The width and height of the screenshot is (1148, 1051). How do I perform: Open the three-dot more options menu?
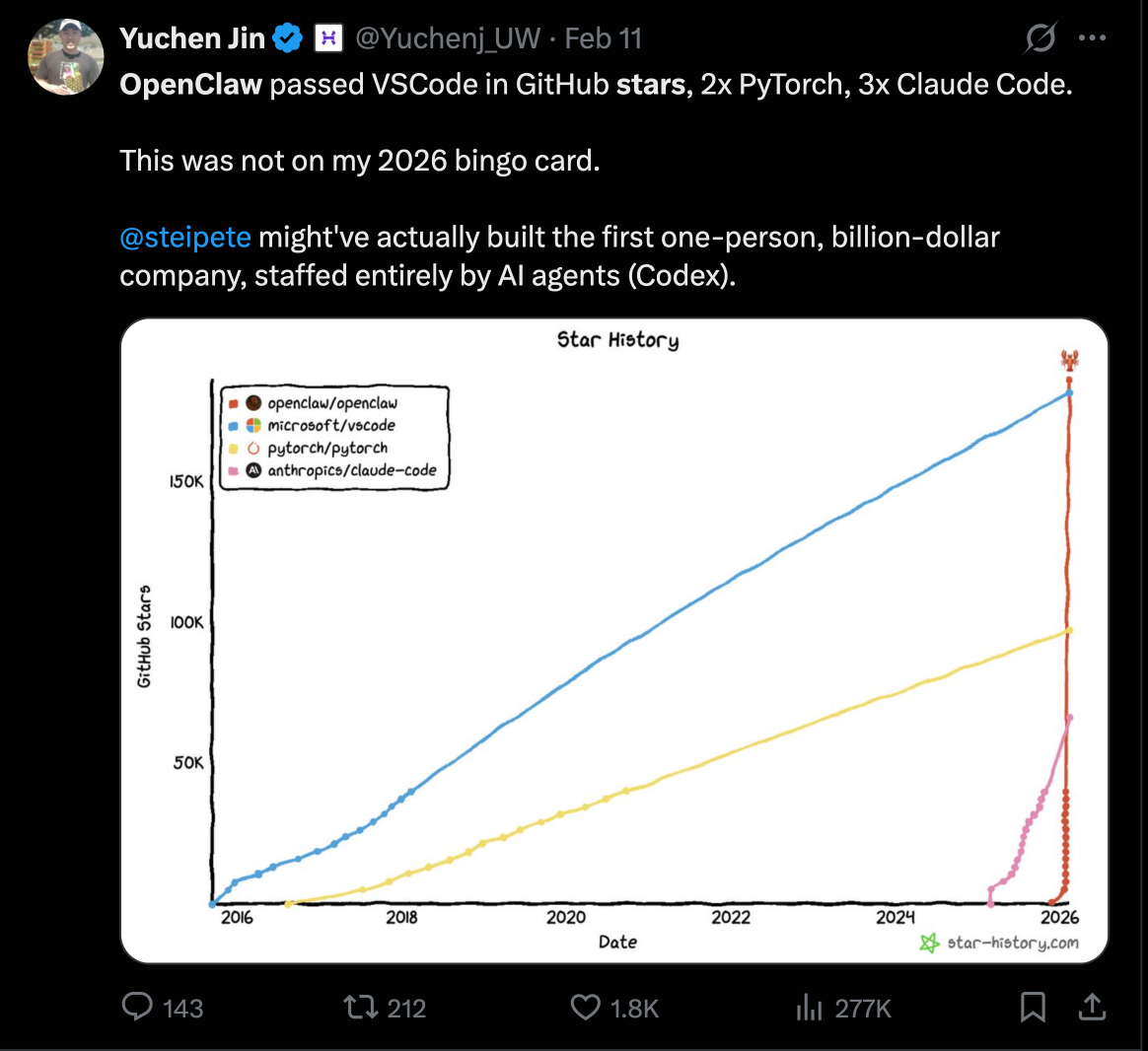1093,38
